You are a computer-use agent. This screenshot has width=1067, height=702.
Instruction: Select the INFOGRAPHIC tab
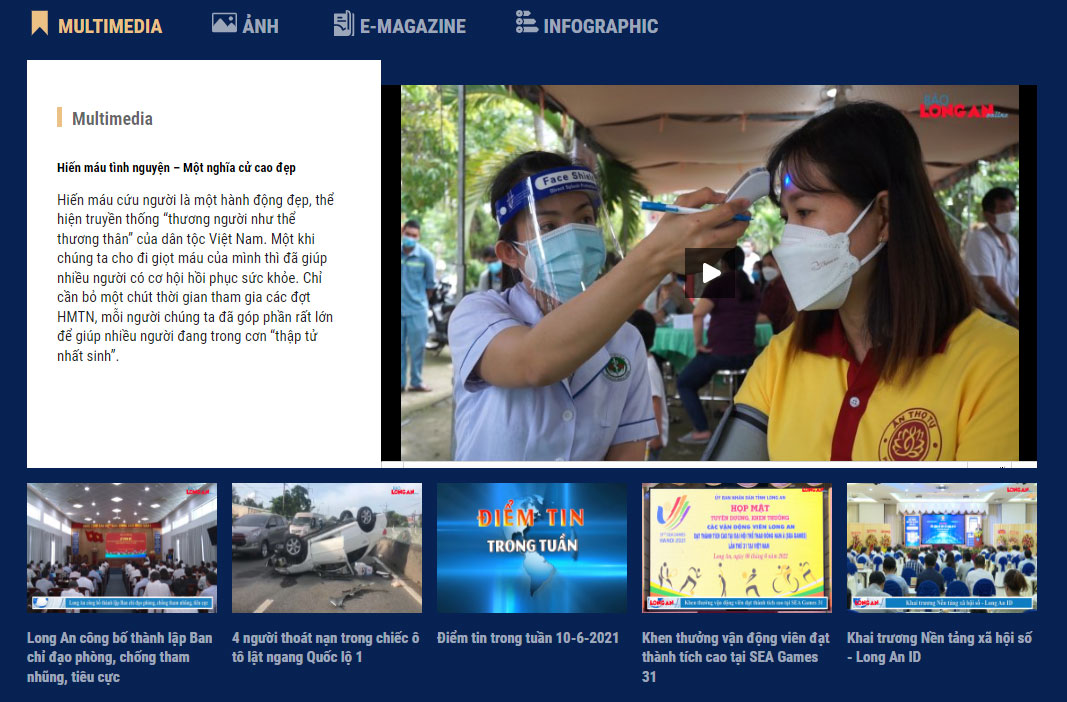(x=600, y=26)
